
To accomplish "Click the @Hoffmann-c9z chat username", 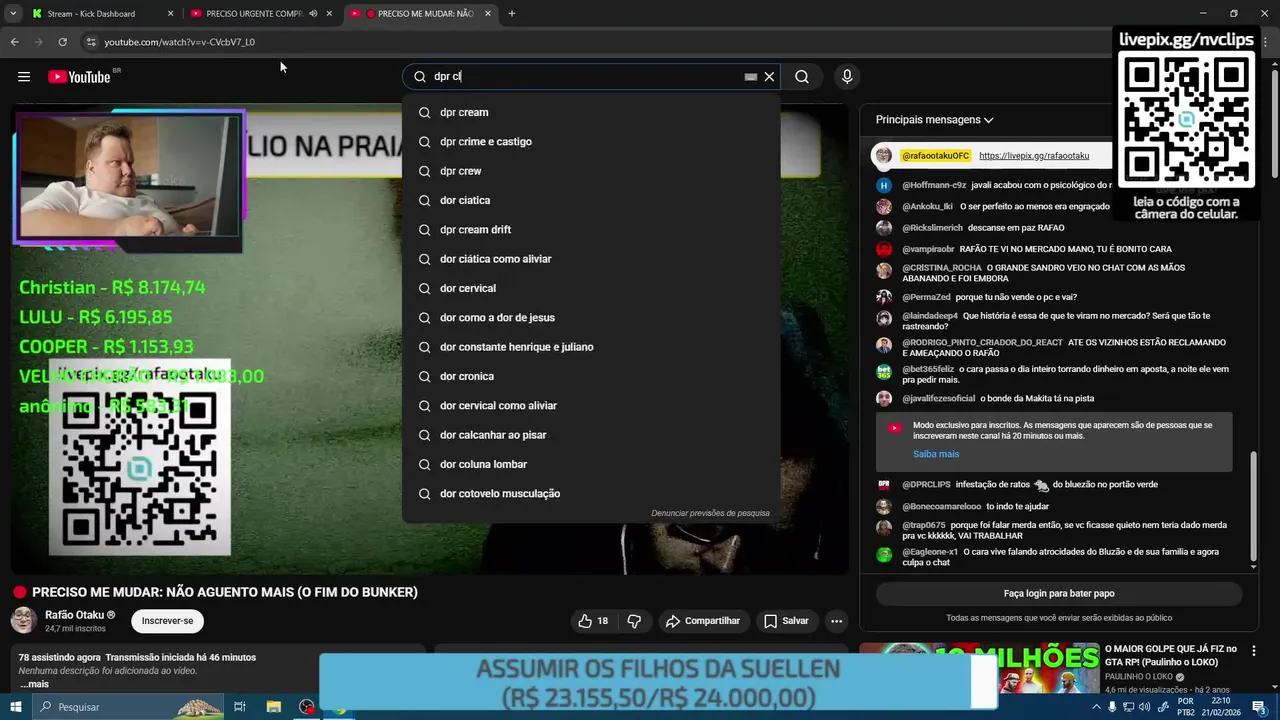I will pyautogui.click(x=934, y=185).
